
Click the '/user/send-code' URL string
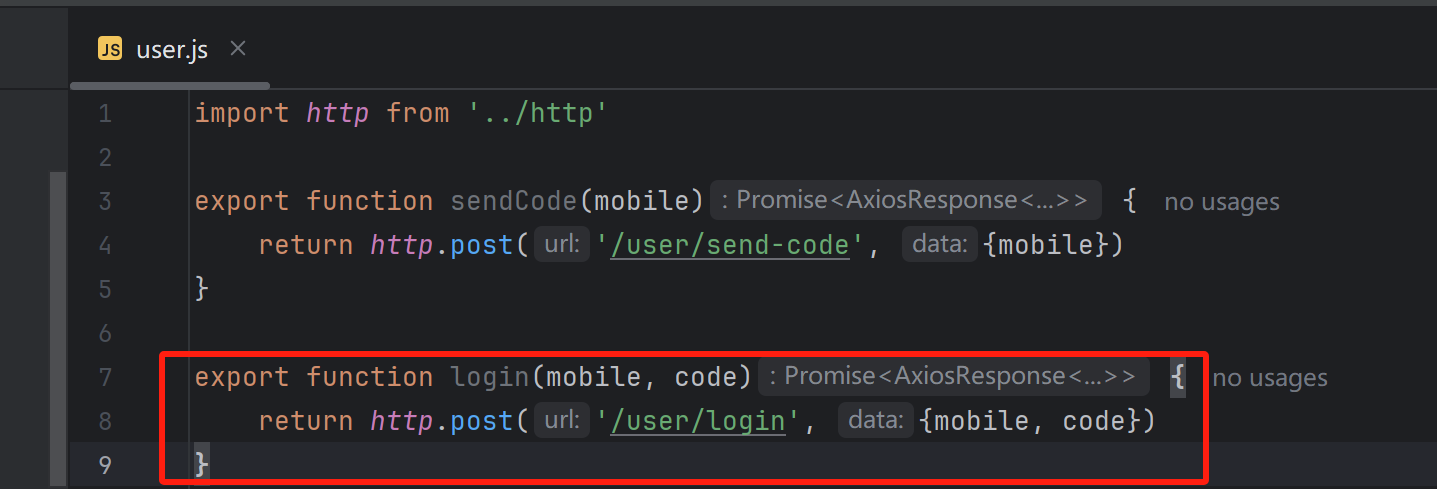point(731,245)
